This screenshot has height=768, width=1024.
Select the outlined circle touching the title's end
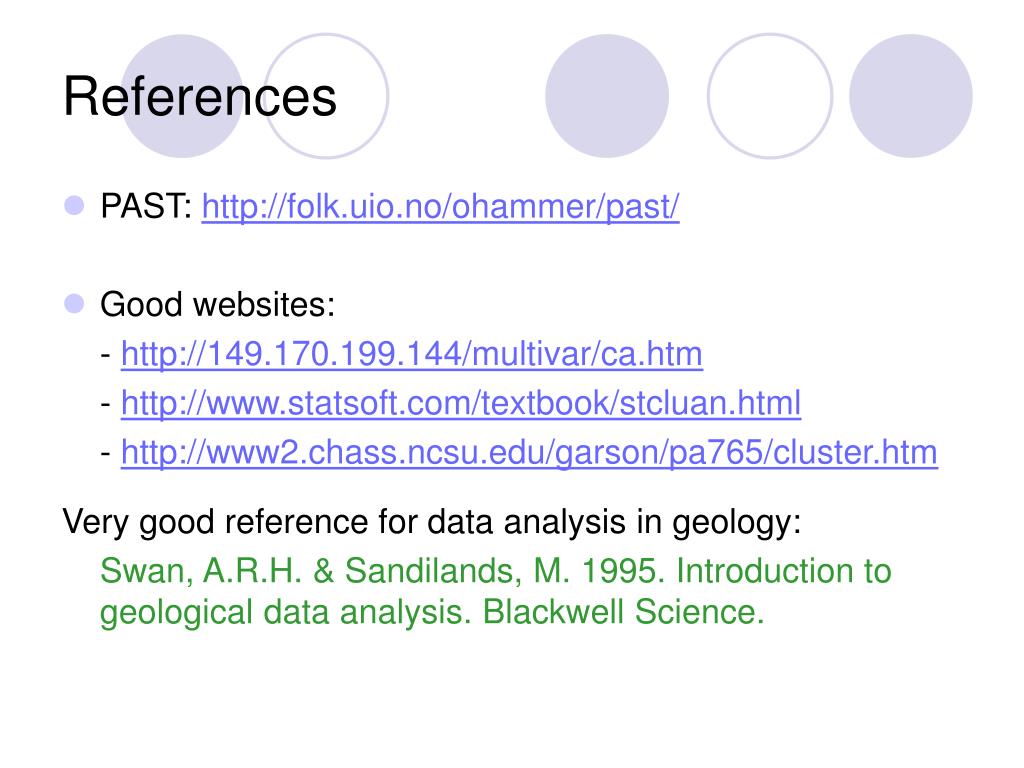coord(326,96)
